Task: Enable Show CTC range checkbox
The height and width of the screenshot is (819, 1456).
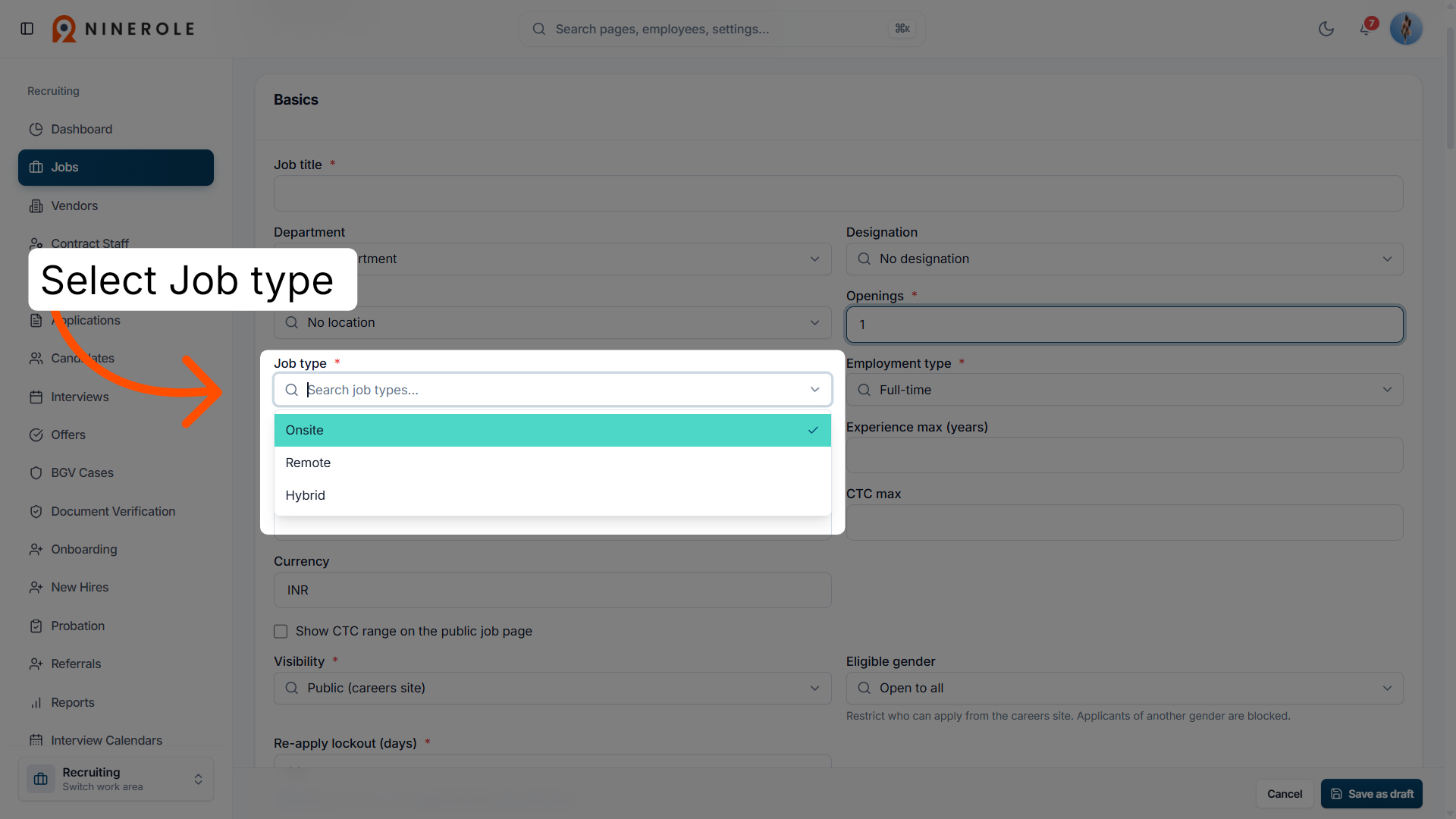Action: click(x=281, y=632)
